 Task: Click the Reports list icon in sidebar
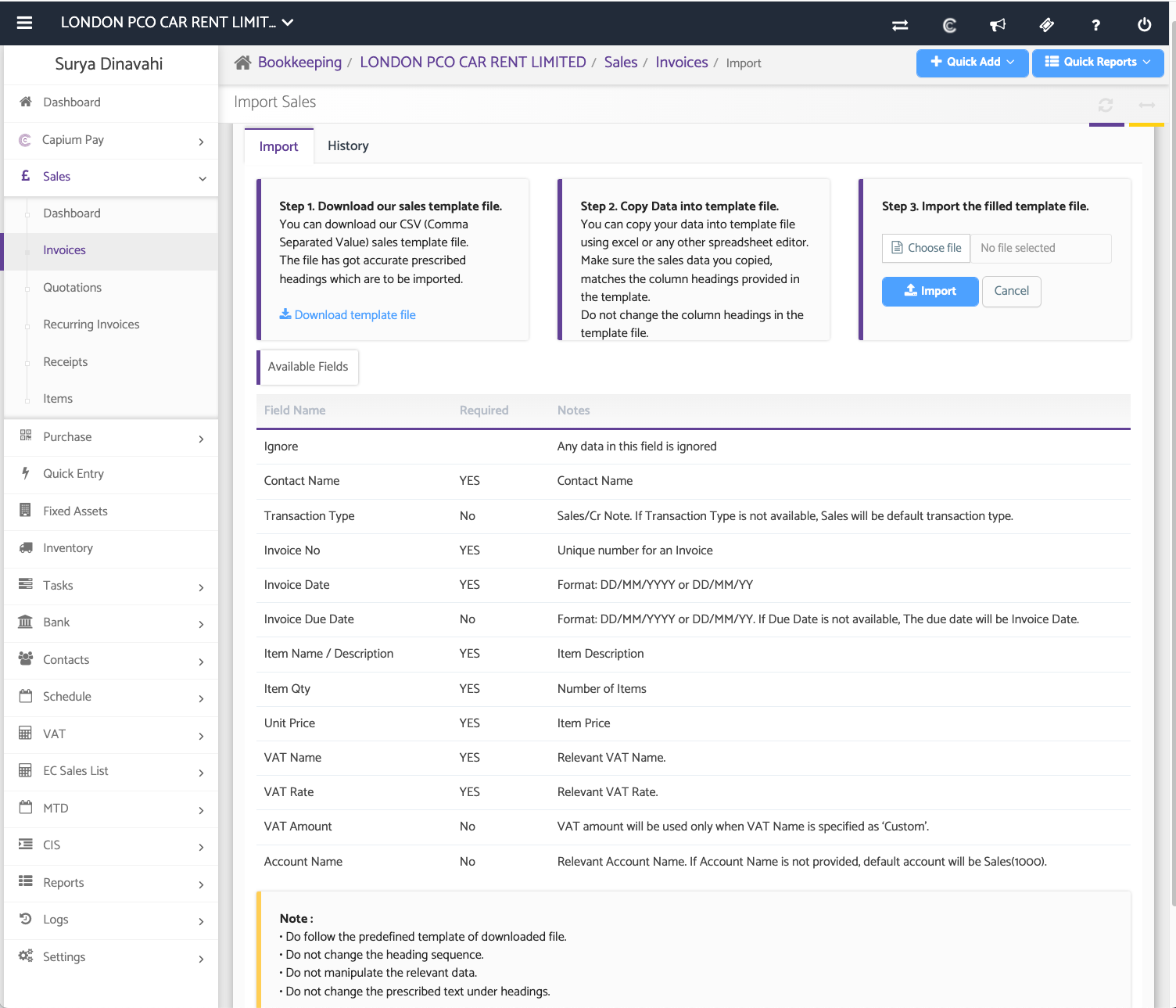(x=26, y=881)
